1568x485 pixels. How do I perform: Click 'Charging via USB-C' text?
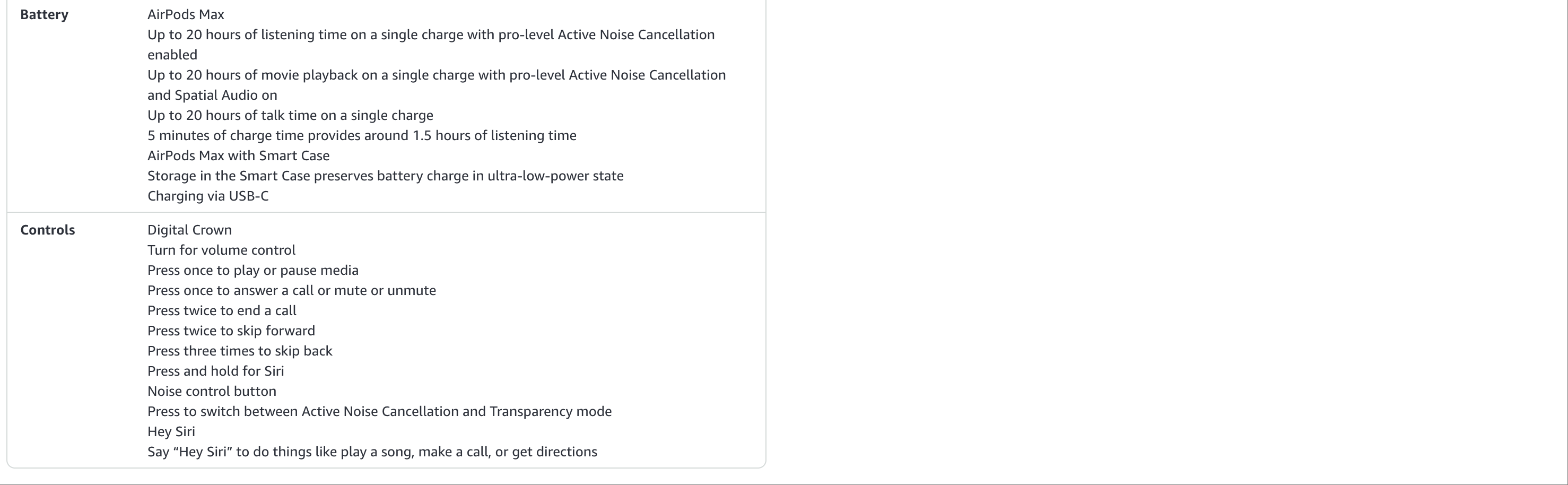207,195
